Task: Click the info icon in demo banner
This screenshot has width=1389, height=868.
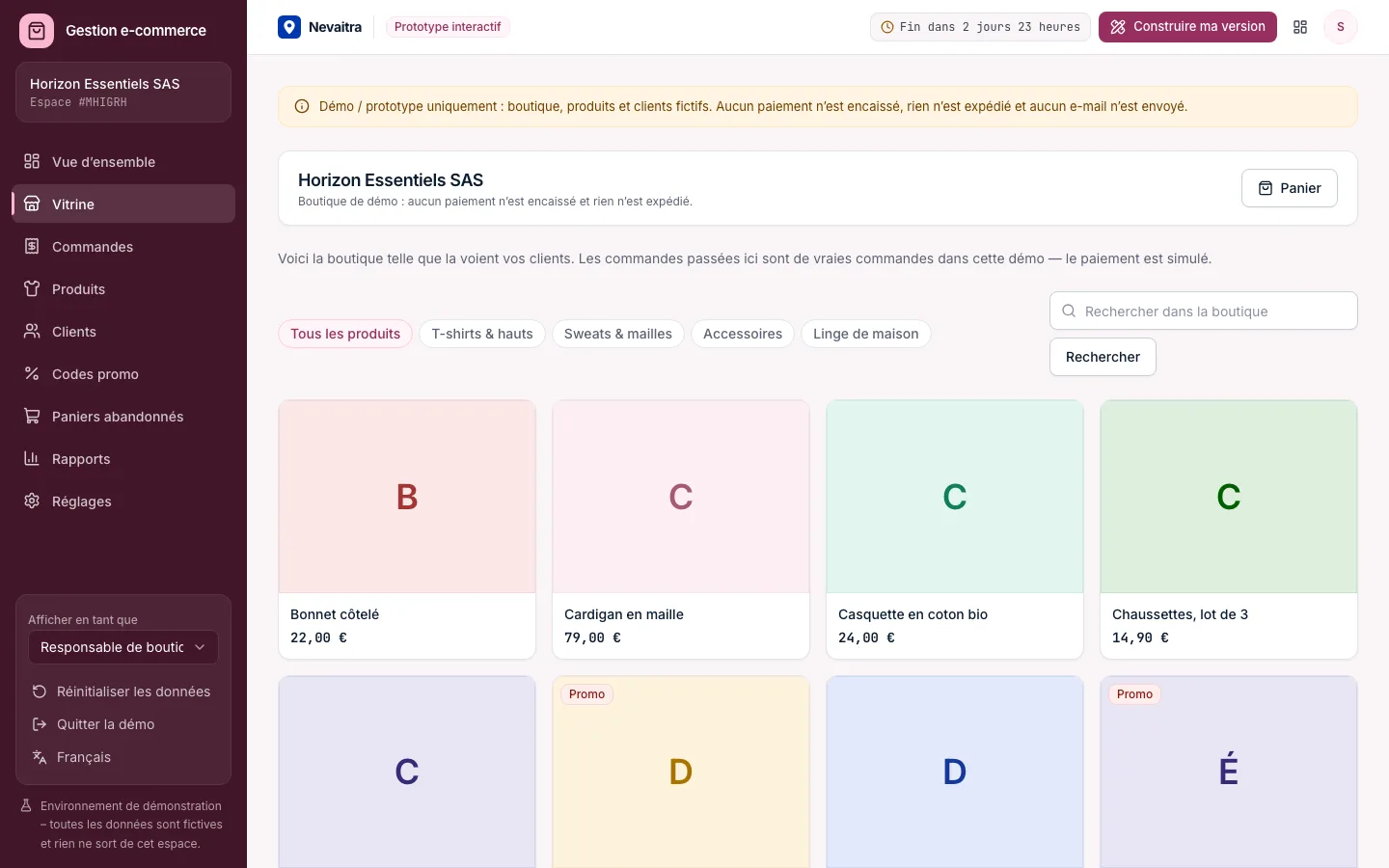Action: 302,107
